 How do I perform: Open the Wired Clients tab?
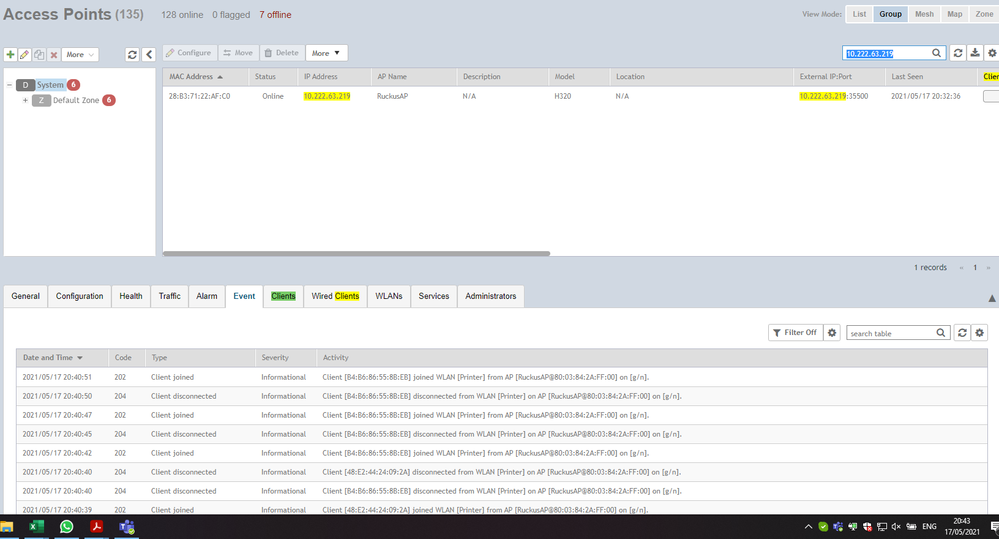coord(335,296)
